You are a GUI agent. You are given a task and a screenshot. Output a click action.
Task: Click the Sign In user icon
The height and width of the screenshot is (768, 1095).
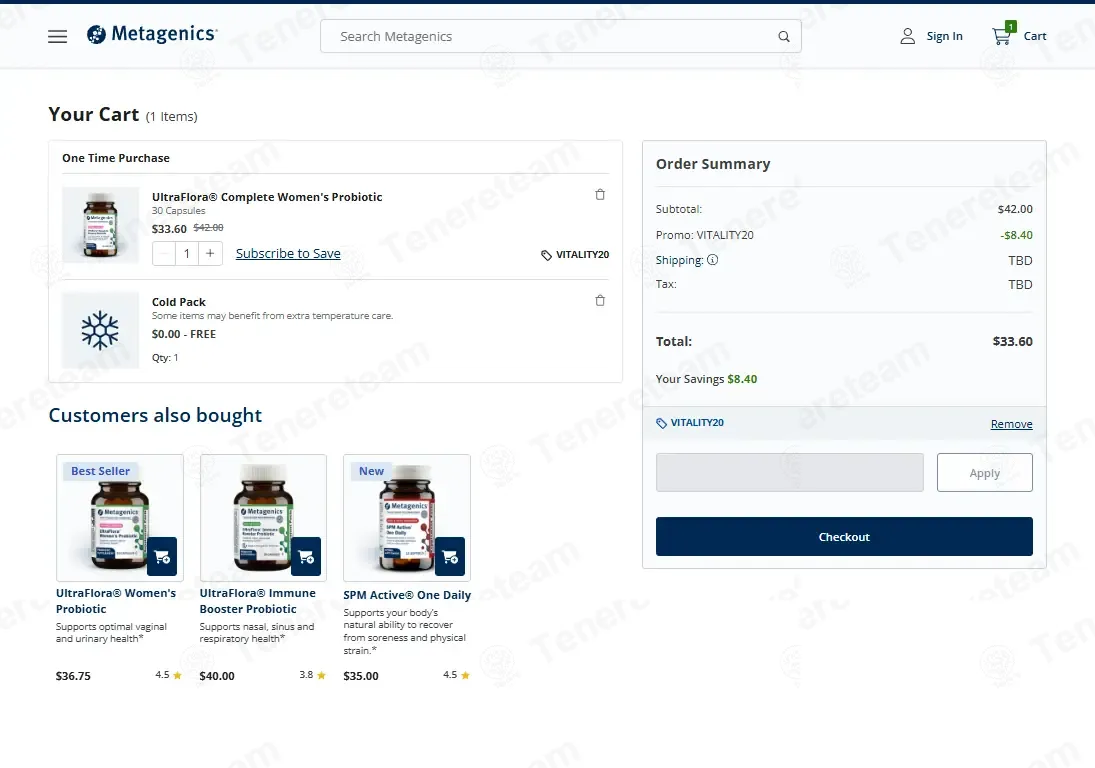[907, 36]
